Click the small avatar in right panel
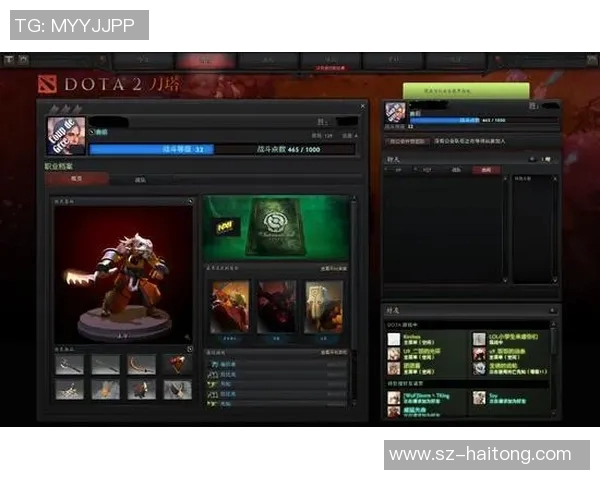 point(395,113)
